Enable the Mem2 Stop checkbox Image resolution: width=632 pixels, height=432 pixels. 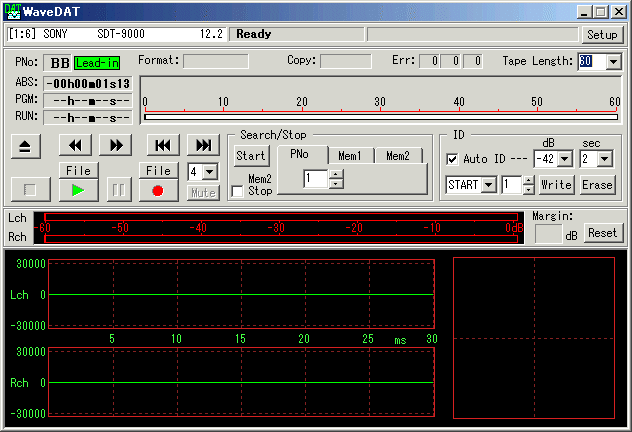pos(237,191)
